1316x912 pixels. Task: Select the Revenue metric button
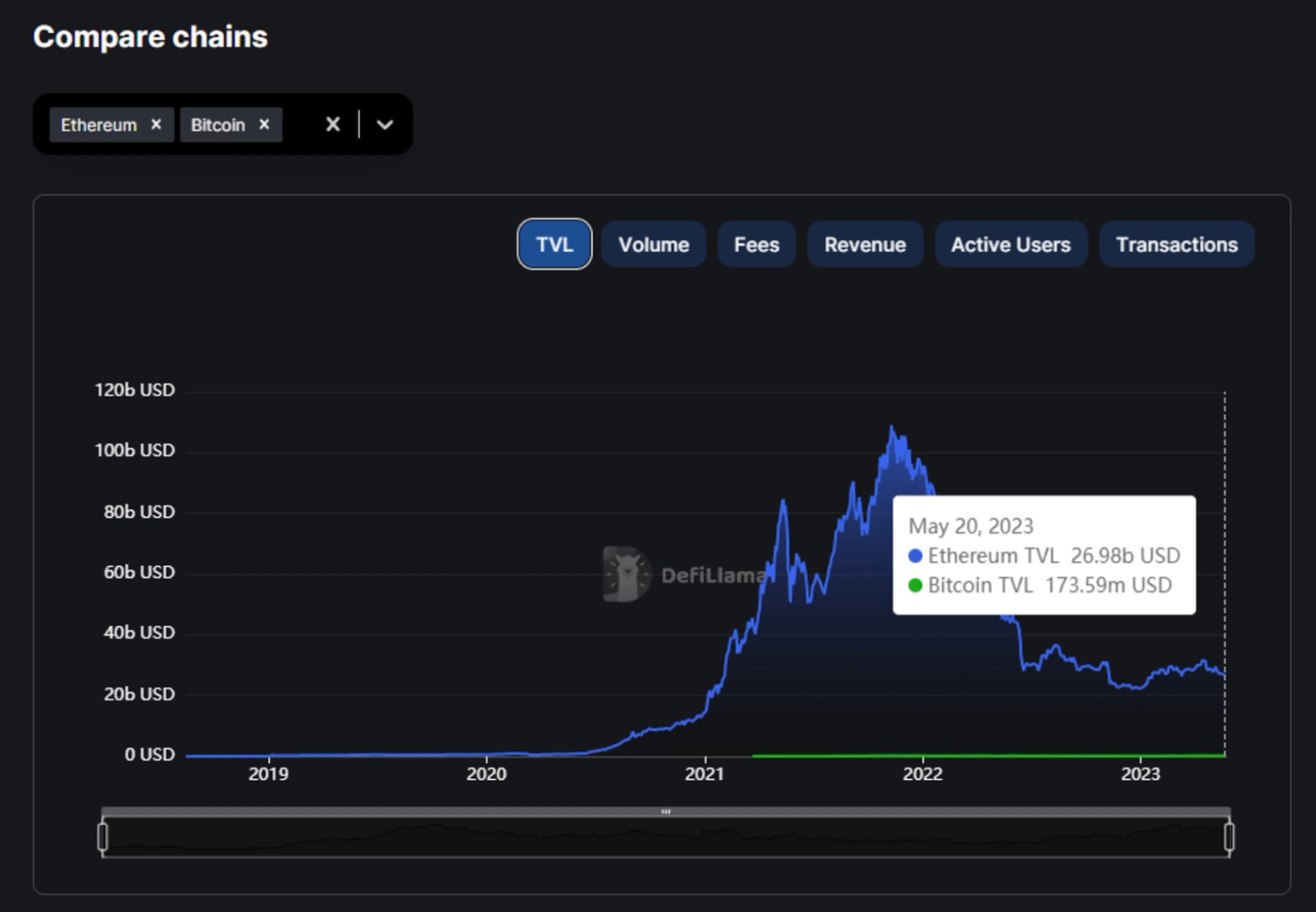(x=865, y=244)
